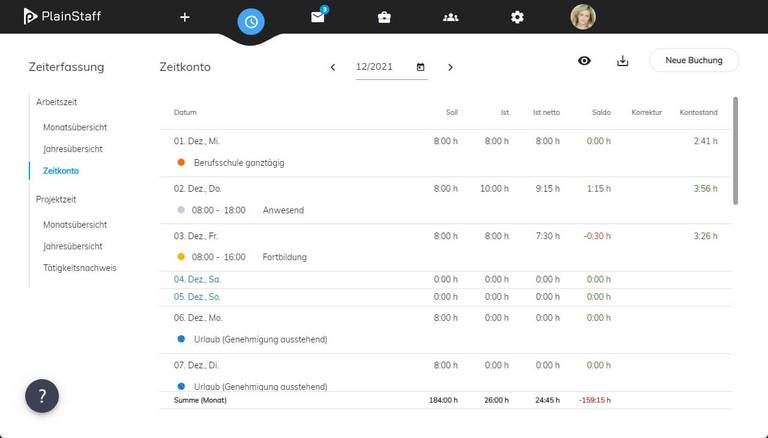Open the mail inbox icon
Viewport: 768px width, 438px height.
(x=318, y=17)
